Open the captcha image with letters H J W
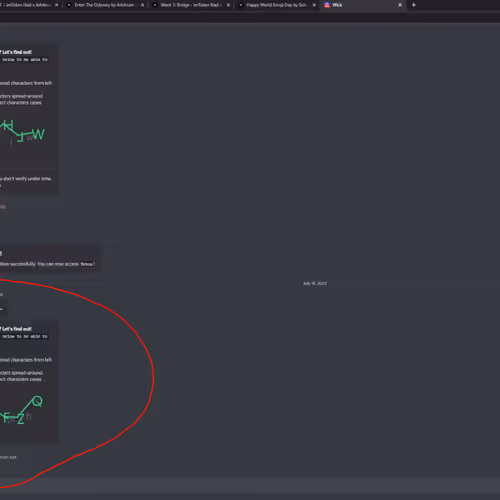 pyautogui.click(x=22, y=132)
